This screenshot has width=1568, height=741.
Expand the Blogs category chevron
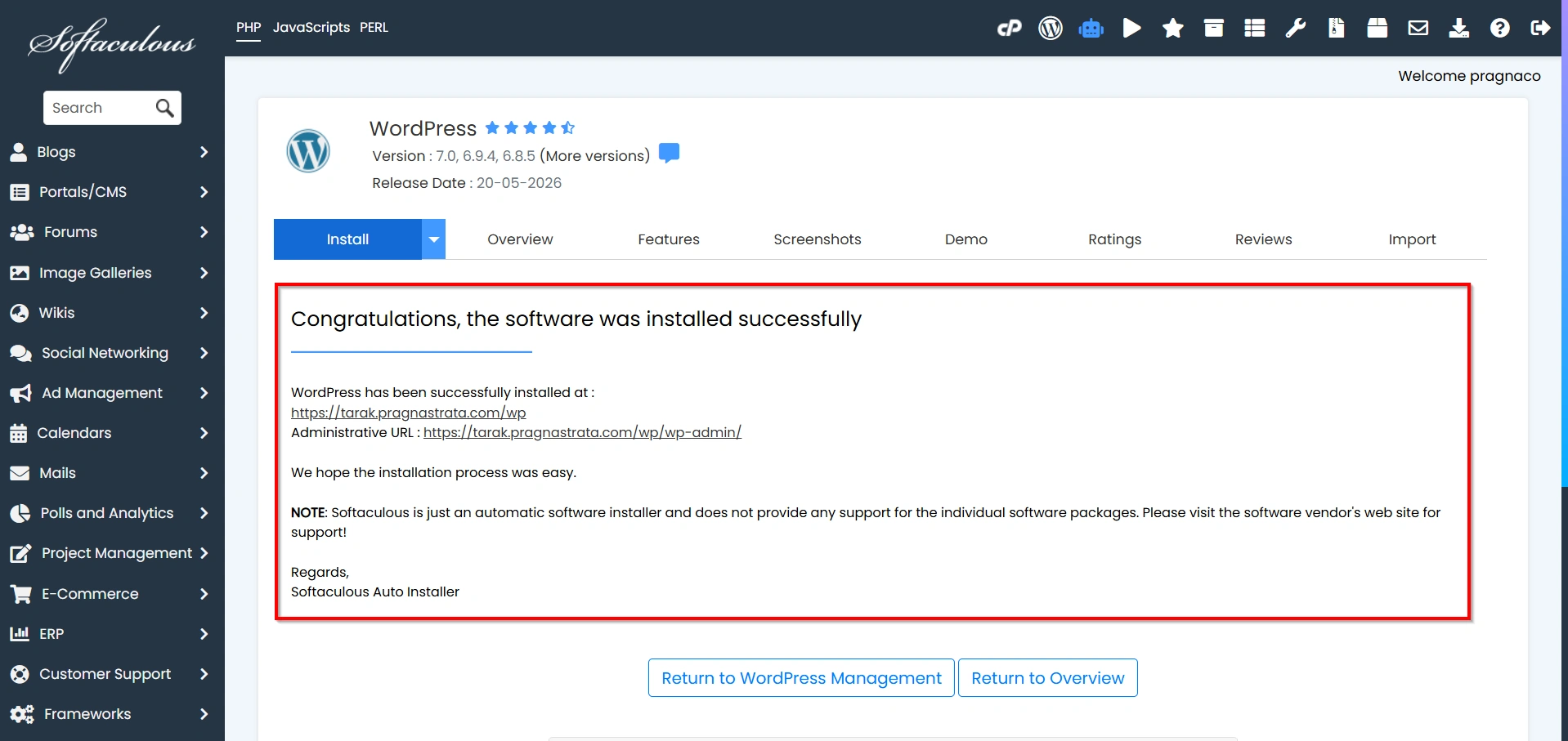pyautogui.click(x=204, y=152)
